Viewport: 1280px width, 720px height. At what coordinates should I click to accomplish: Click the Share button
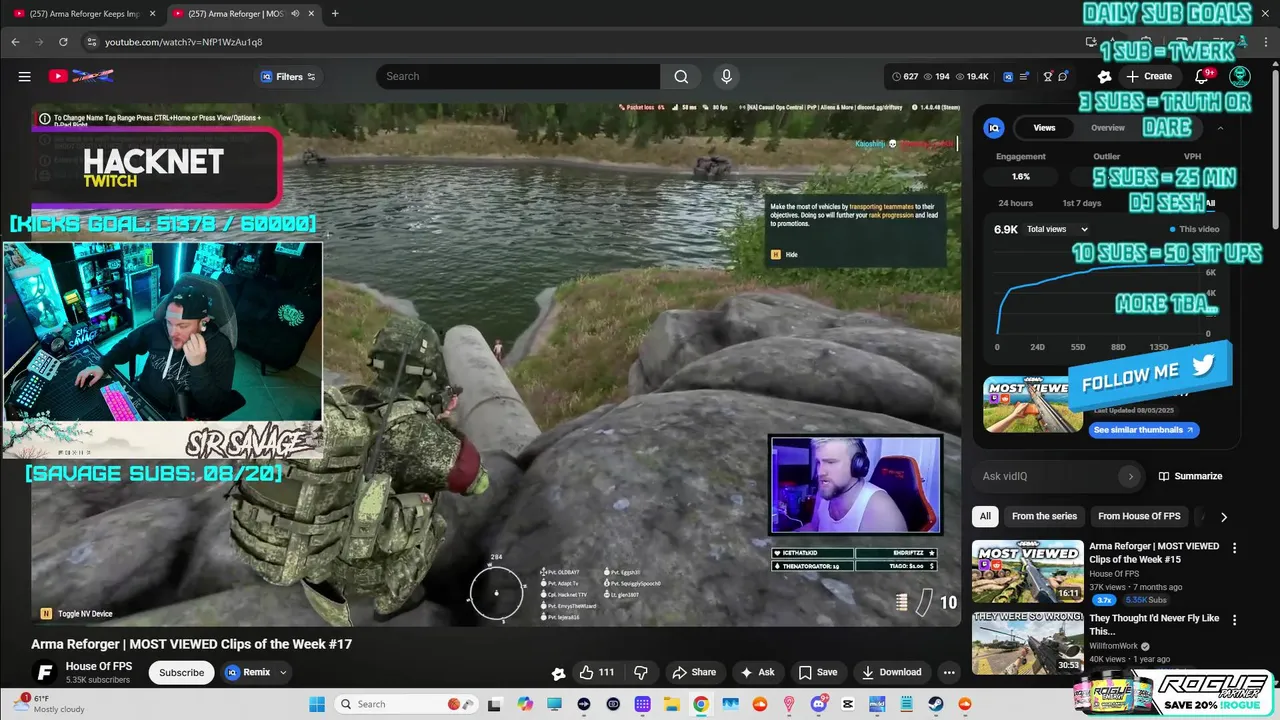[694, 672]
